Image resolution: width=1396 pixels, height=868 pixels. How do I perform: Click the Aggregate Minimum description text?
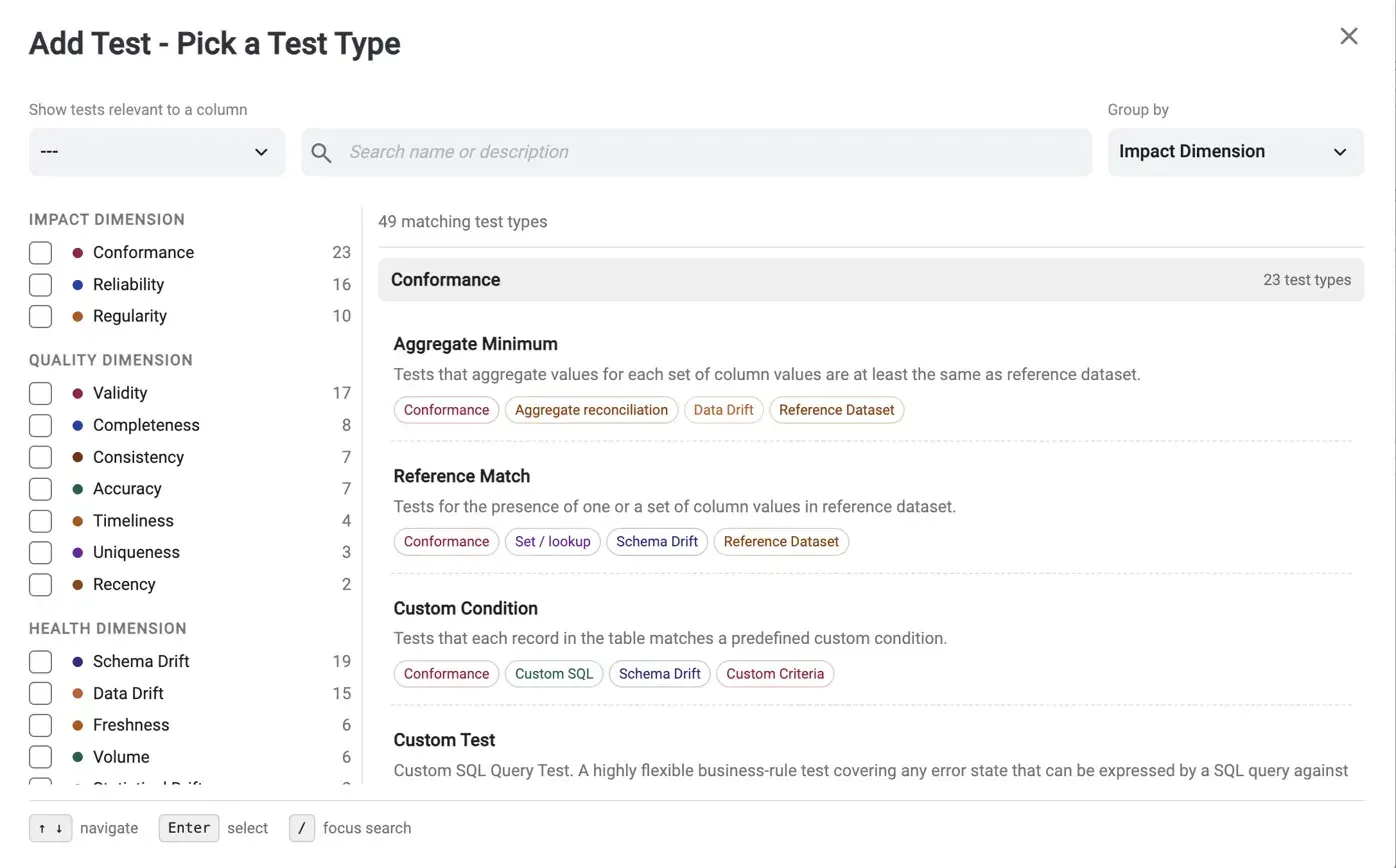767,375
